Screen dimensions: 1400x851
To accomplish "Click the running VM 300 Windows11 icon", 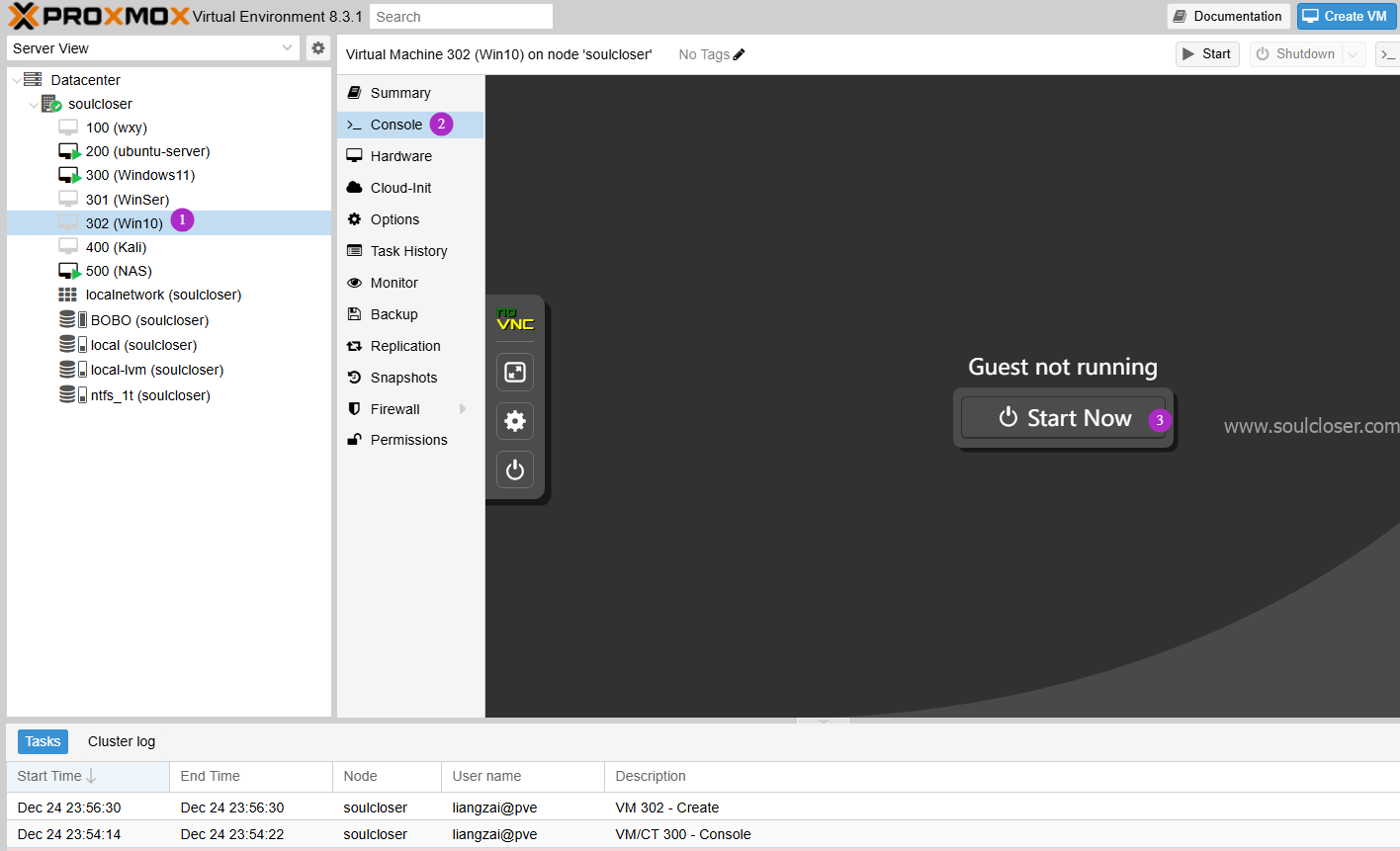I will [x=69, y=175].
